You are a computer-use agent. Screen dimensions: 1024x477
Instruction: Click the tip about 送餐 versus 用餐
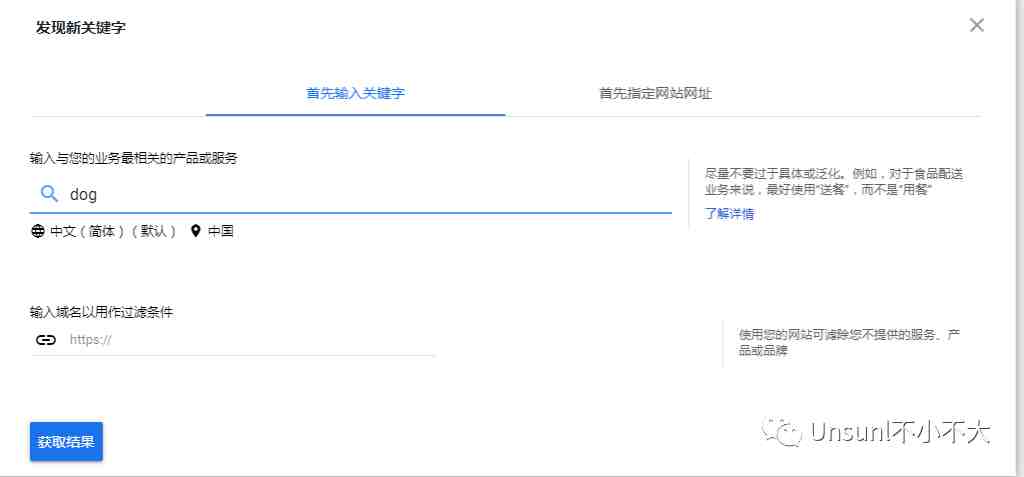(834, 182)
